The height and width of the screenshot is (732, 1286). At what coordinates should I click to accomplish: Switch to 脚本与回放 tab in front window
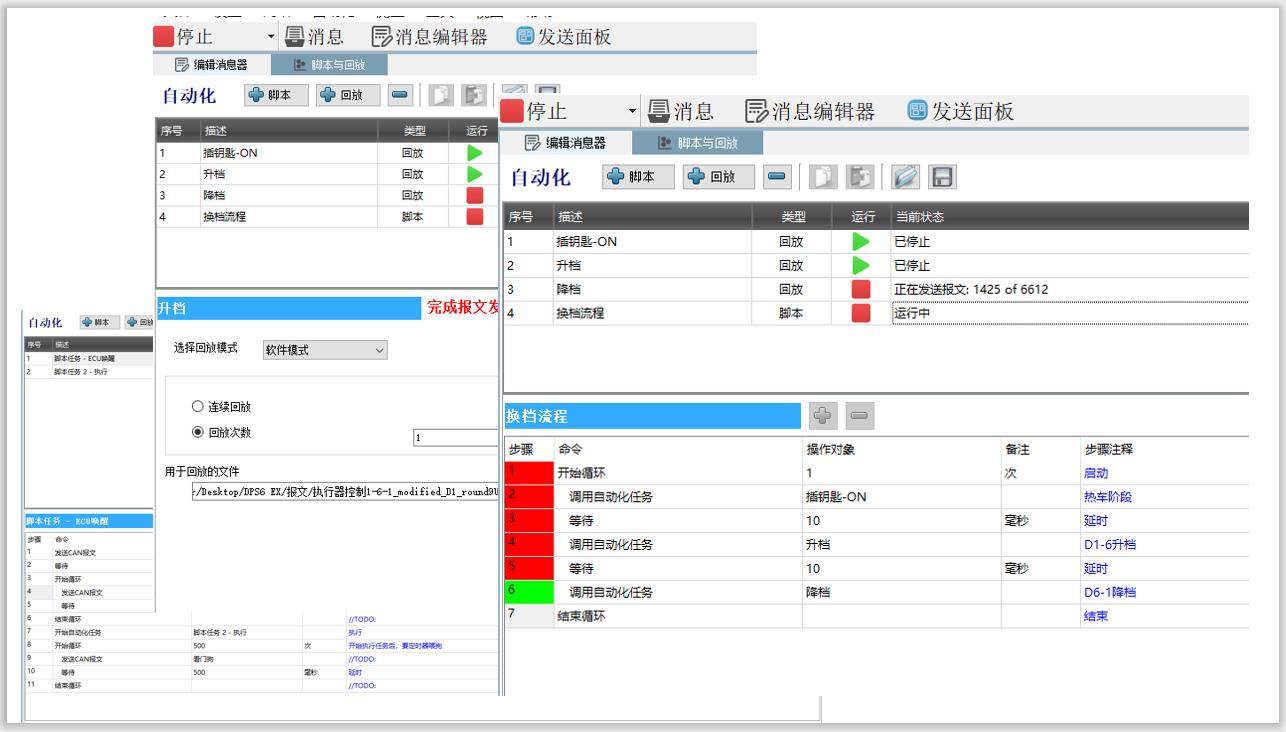click(x=698, y=143)
